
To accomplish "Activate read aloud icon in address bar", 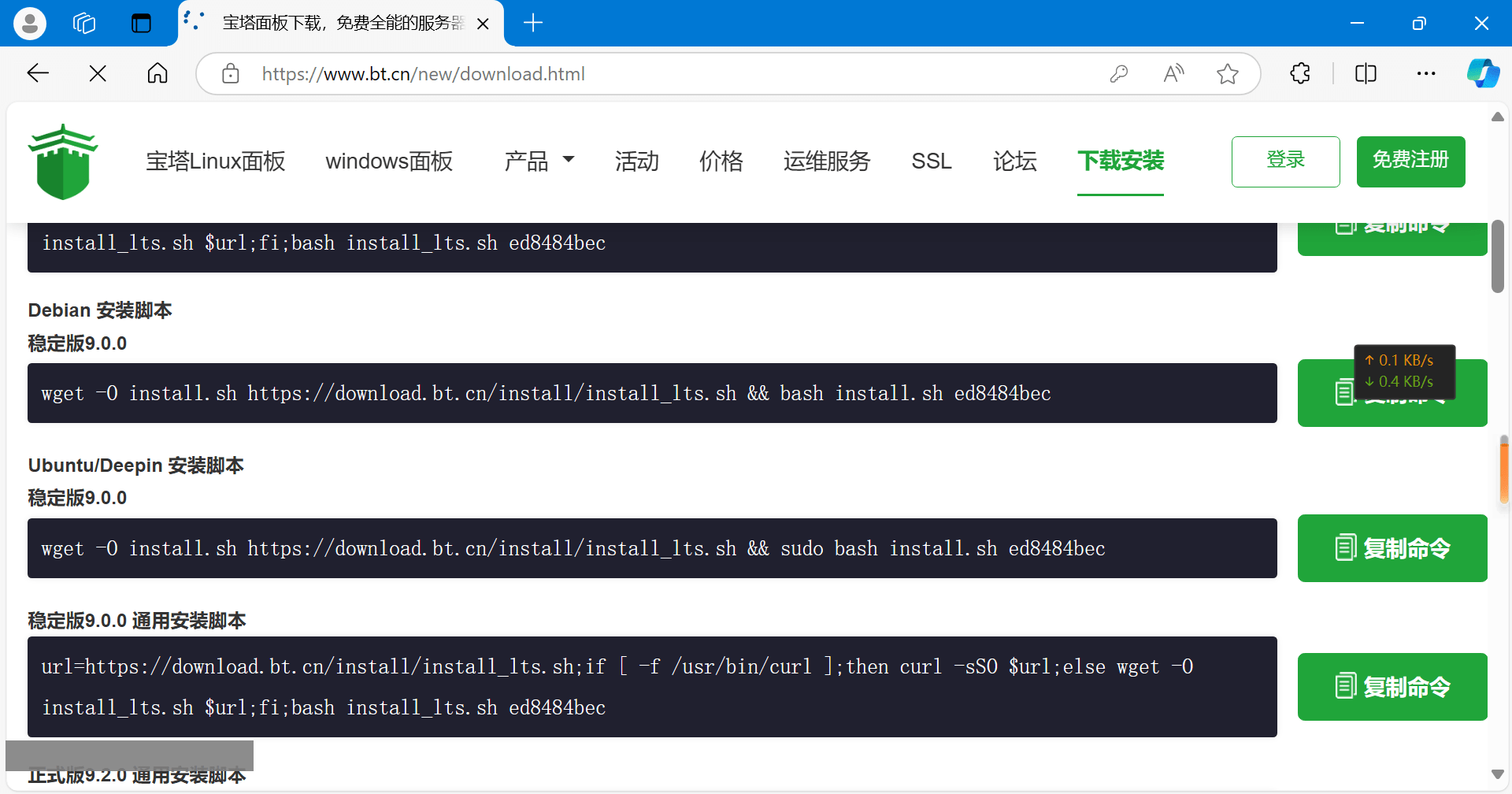I will pos(1173,74).
